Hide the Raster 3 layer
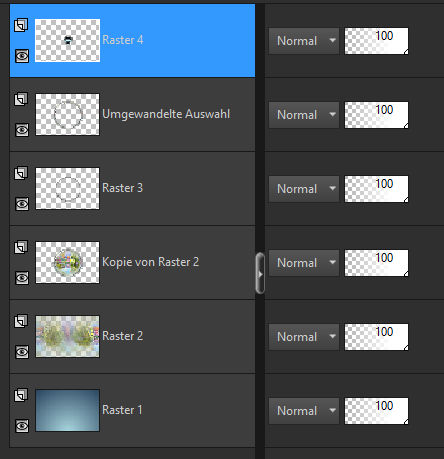Viewport: 444px width, 459px height. pyautogui.click(x=22, y=204)
